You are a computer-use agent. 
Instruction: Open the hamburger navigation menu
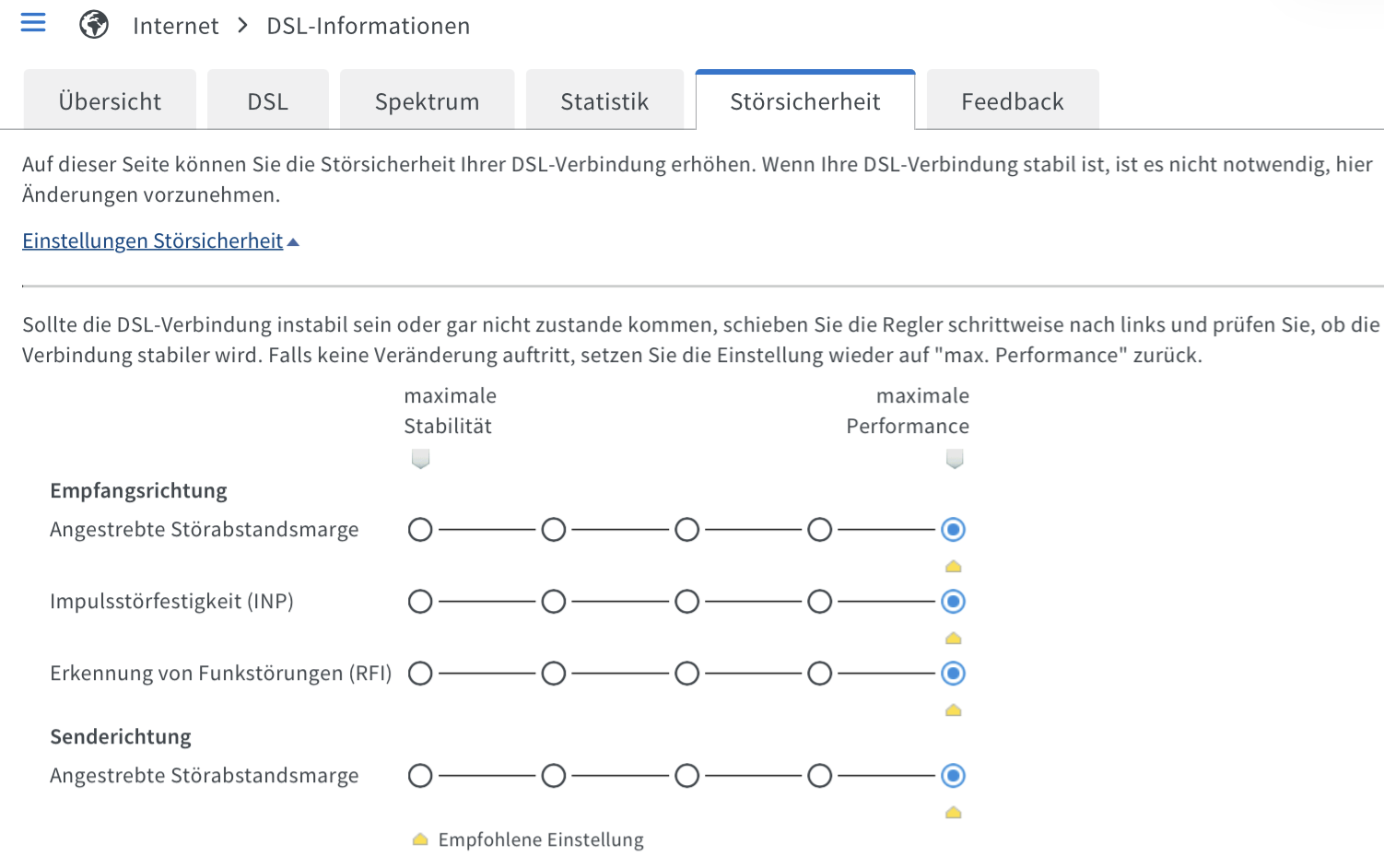33,23
